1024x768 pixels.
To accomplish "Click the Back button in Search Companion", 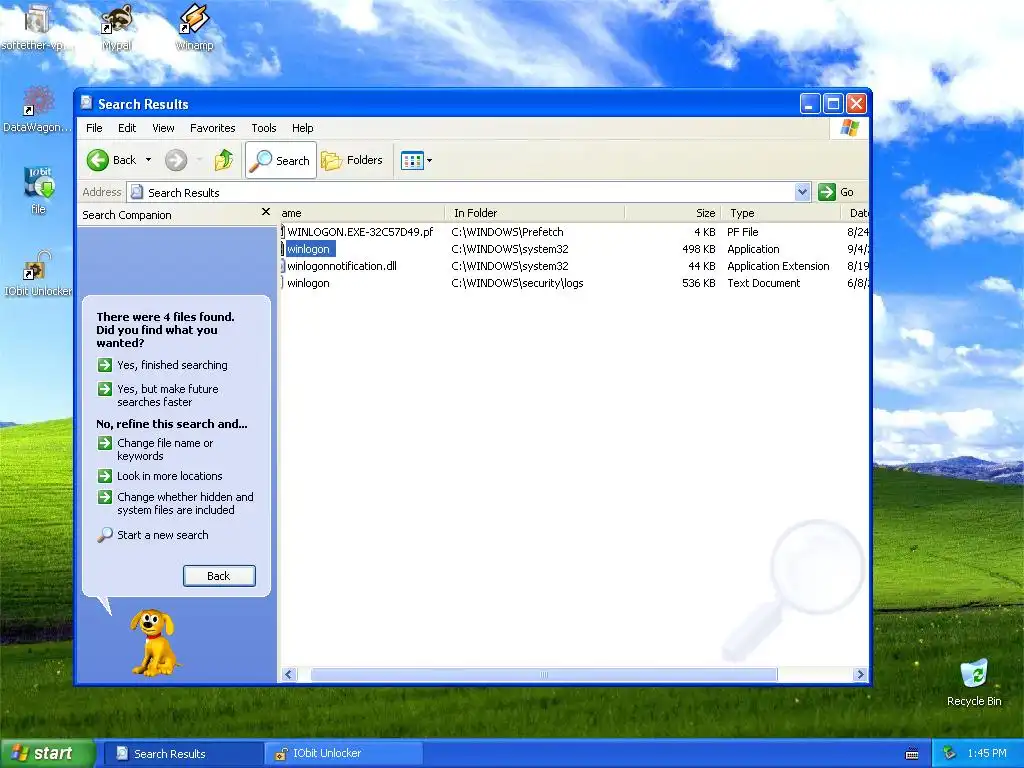I will [x=219, y=576].
